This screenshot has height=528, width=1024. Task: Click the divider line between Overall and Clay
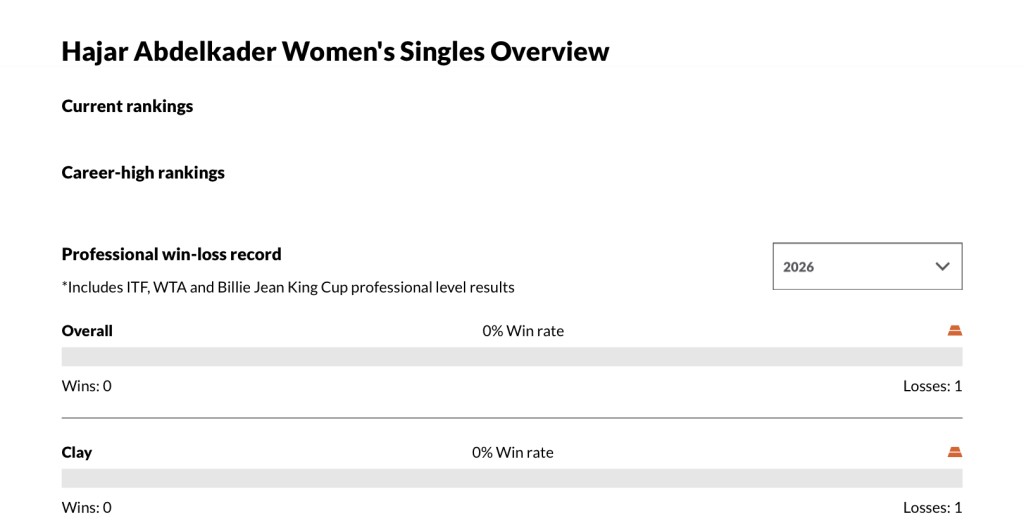(x=512, y=417)
